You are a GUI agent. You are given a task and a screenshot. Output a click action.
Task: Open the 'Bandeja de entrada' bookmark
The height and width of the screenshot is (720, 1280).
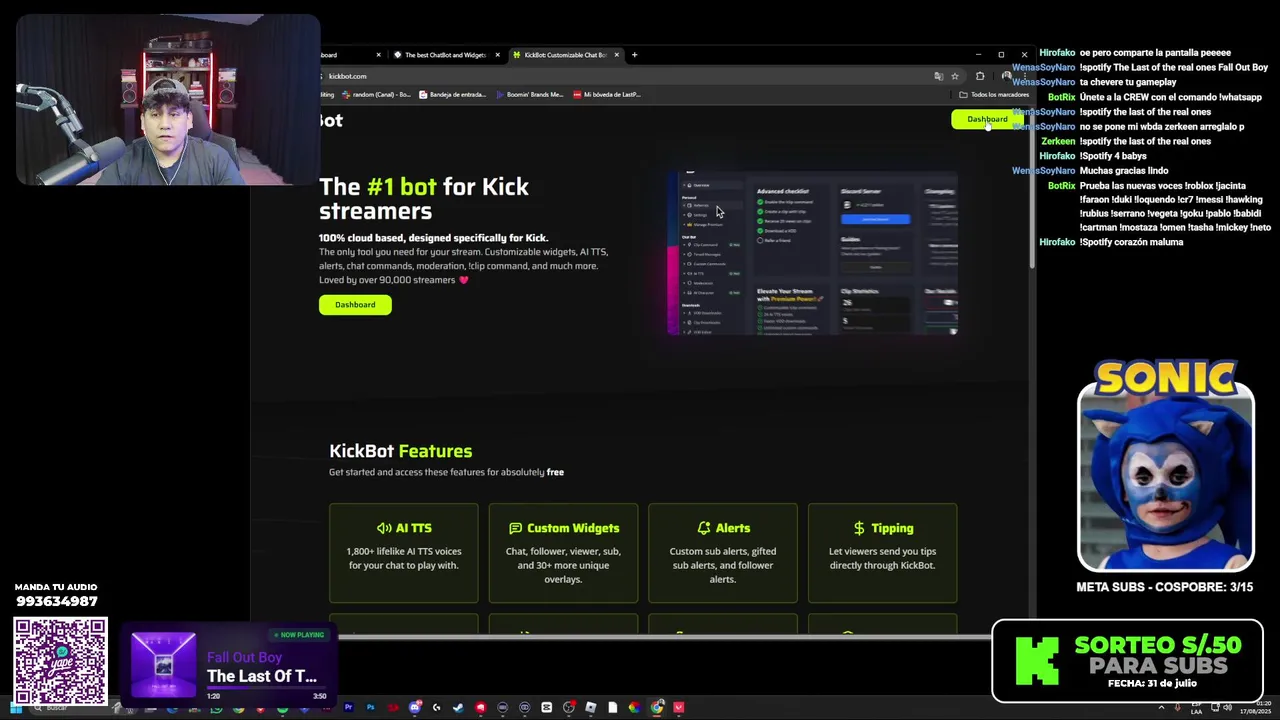452,95
